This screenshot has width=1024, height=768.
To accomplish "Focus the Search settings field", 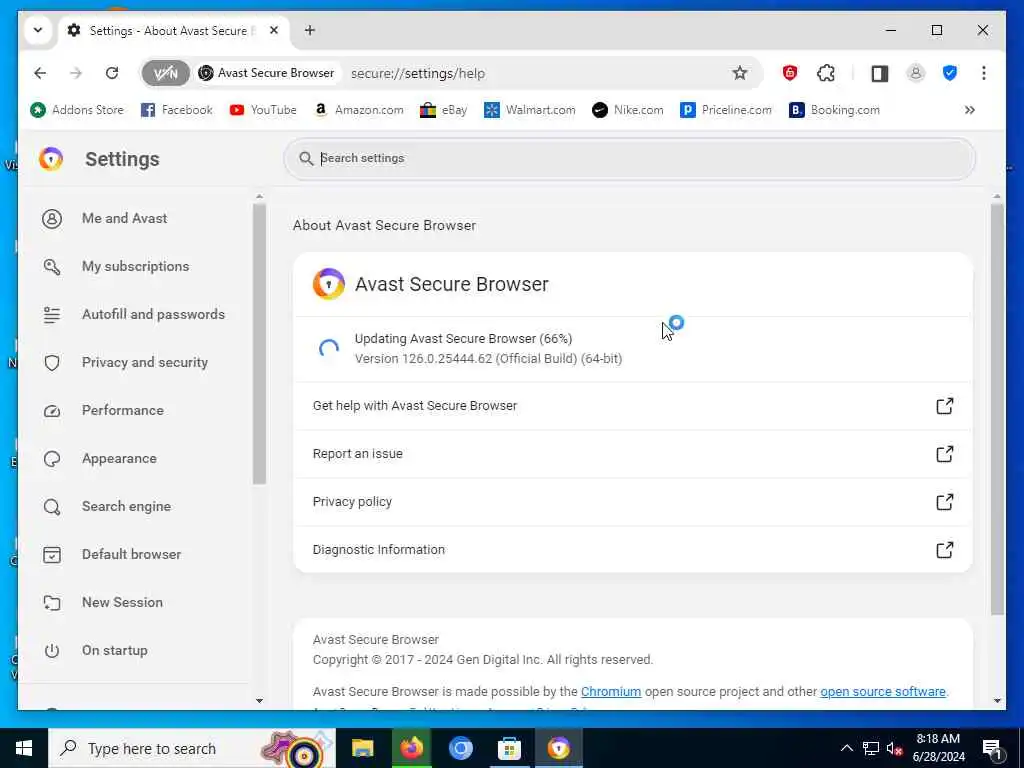I will point(630,158).
